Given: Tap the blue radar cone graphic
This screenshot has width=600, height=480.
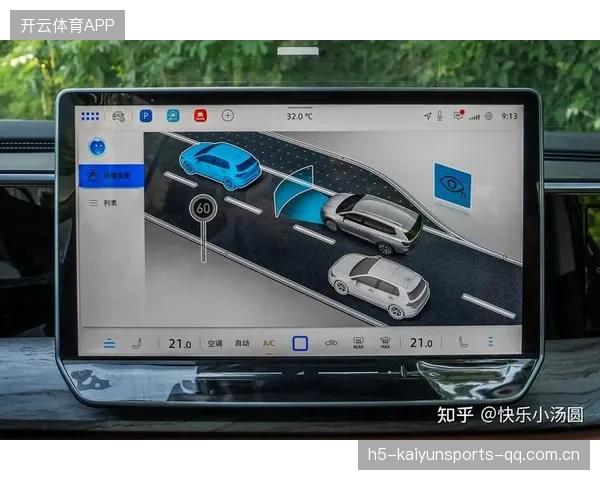Looking at the screenshot, I should (301, 195).
